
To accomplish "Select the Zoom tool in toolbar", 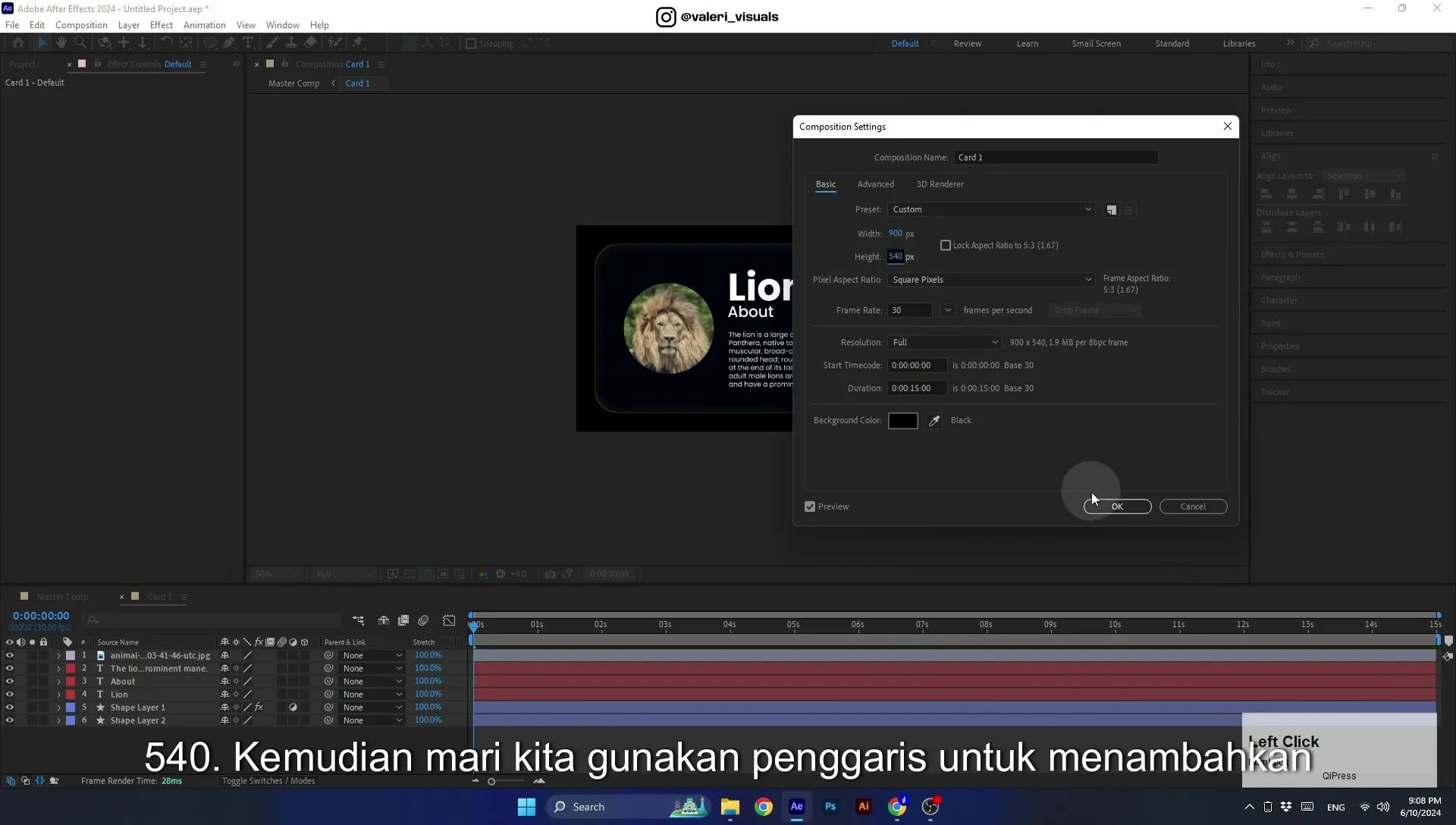I will click(80, 43).
